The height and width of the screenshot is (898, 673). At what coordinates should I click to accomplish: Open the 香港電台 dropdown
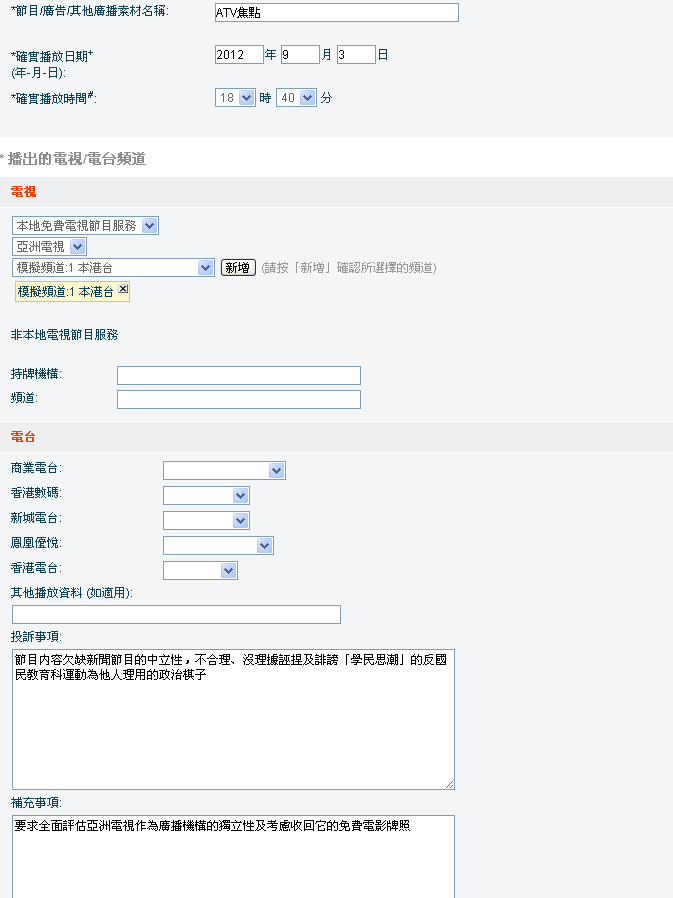pyautogui.click(x=200, y=570)
